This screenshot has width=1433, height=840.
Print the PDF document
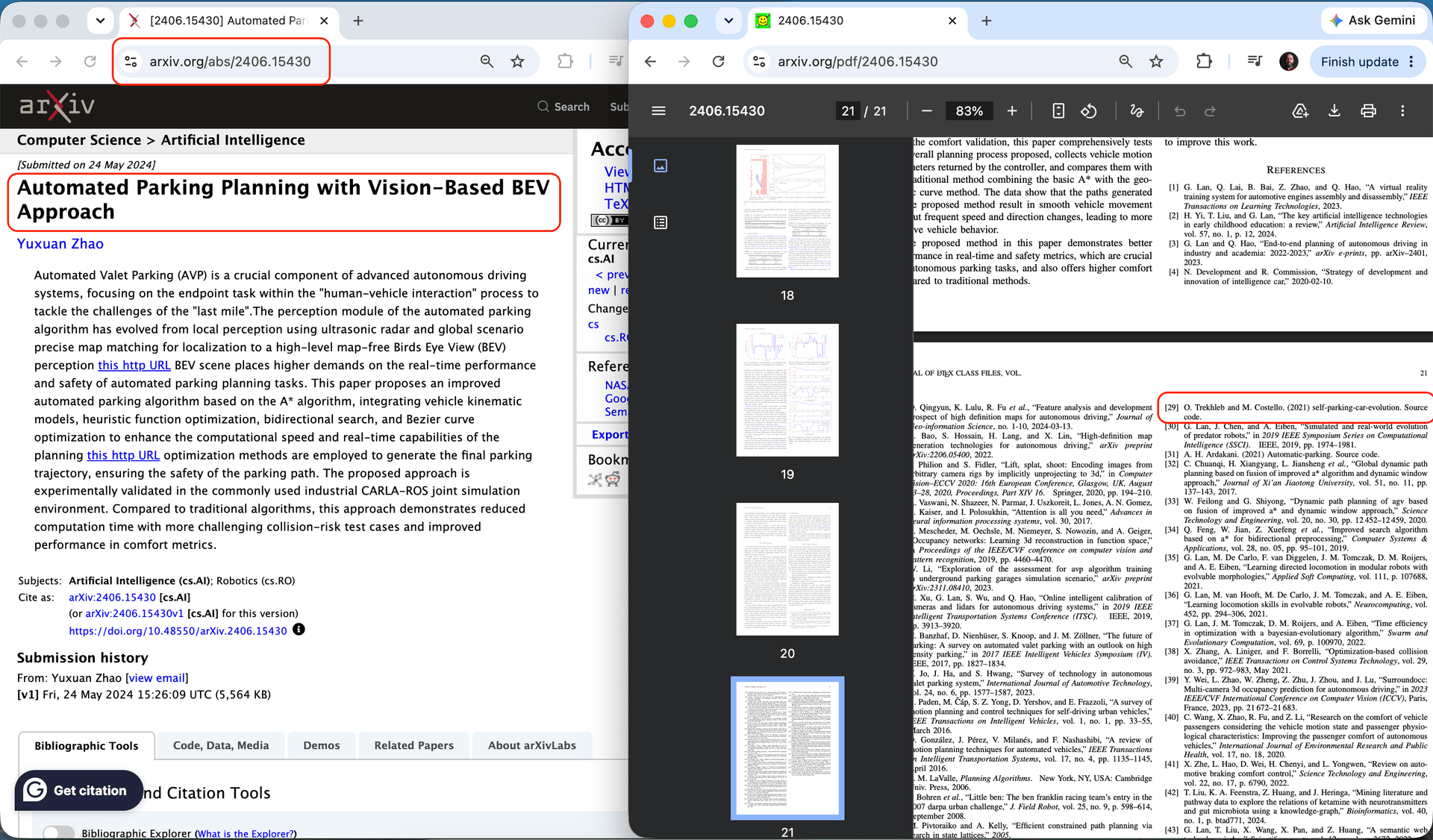click(1368, 111)
